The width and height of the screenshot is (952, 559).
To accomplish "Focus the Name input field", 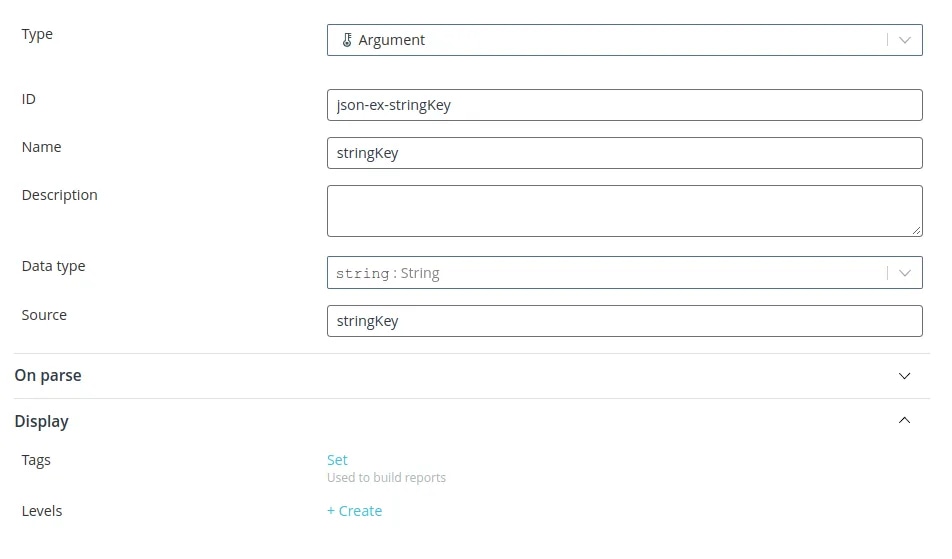I will [625, 153].
